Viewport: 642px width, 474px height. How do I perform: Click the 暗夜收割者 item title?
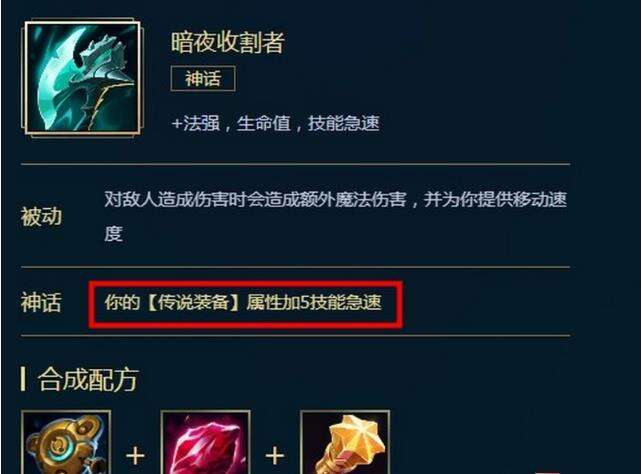[227, 43]
